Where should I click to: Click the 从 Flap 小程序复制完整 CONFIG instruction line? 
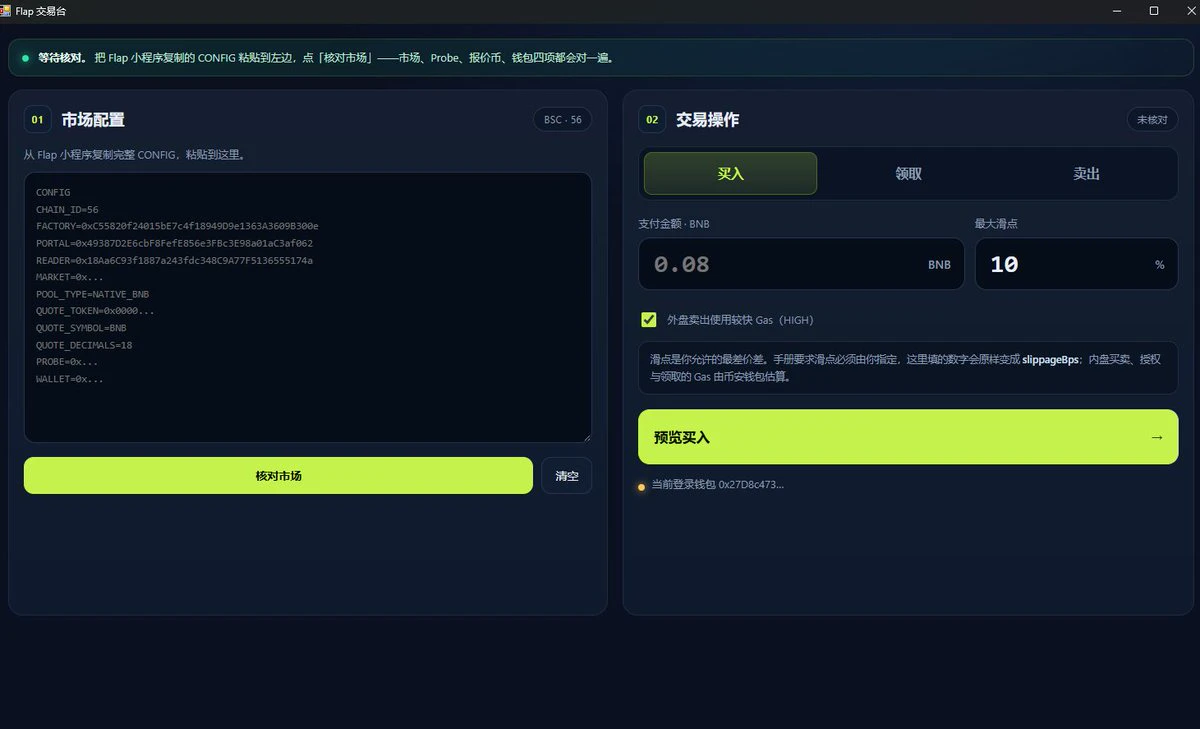tap(134, 155)
